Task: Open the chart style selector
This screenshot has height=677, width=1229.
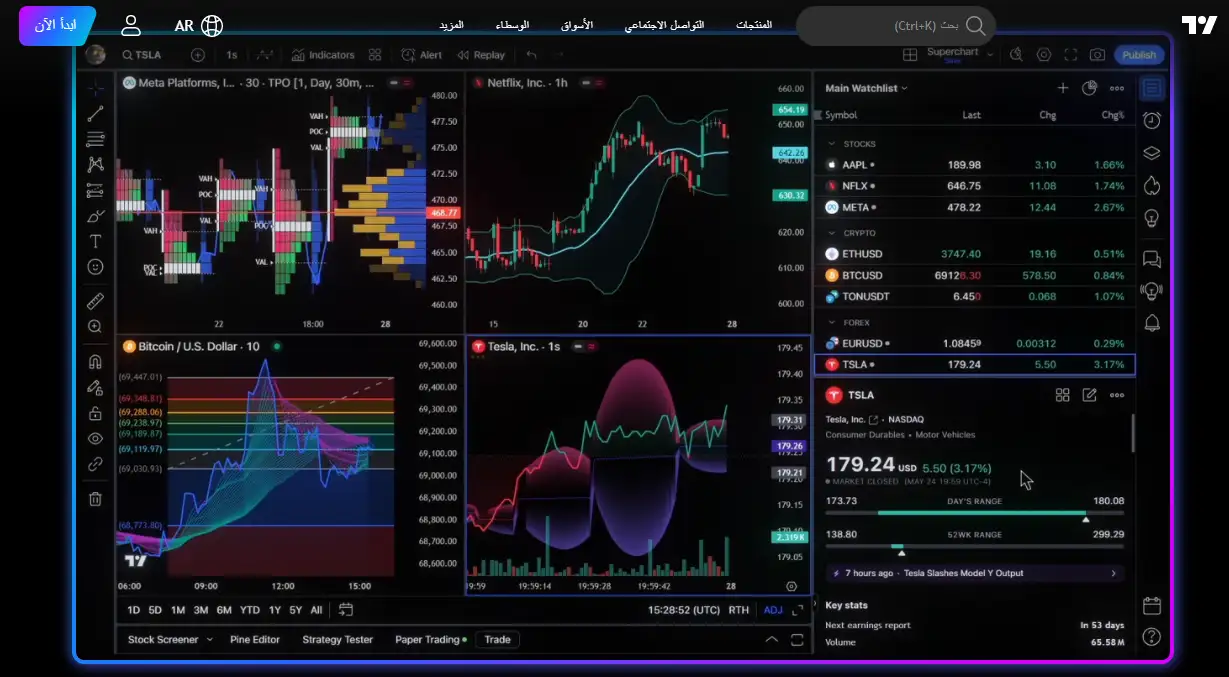Action: 265,55
